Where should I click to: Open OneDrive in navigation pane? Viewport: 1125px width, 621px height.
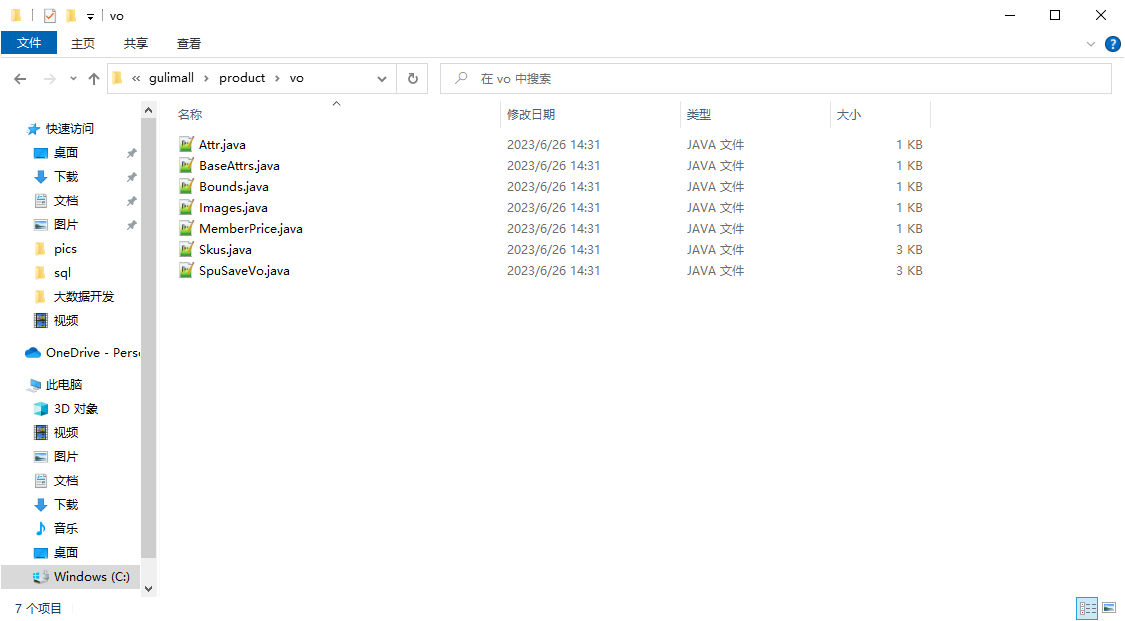pos(90,353)
